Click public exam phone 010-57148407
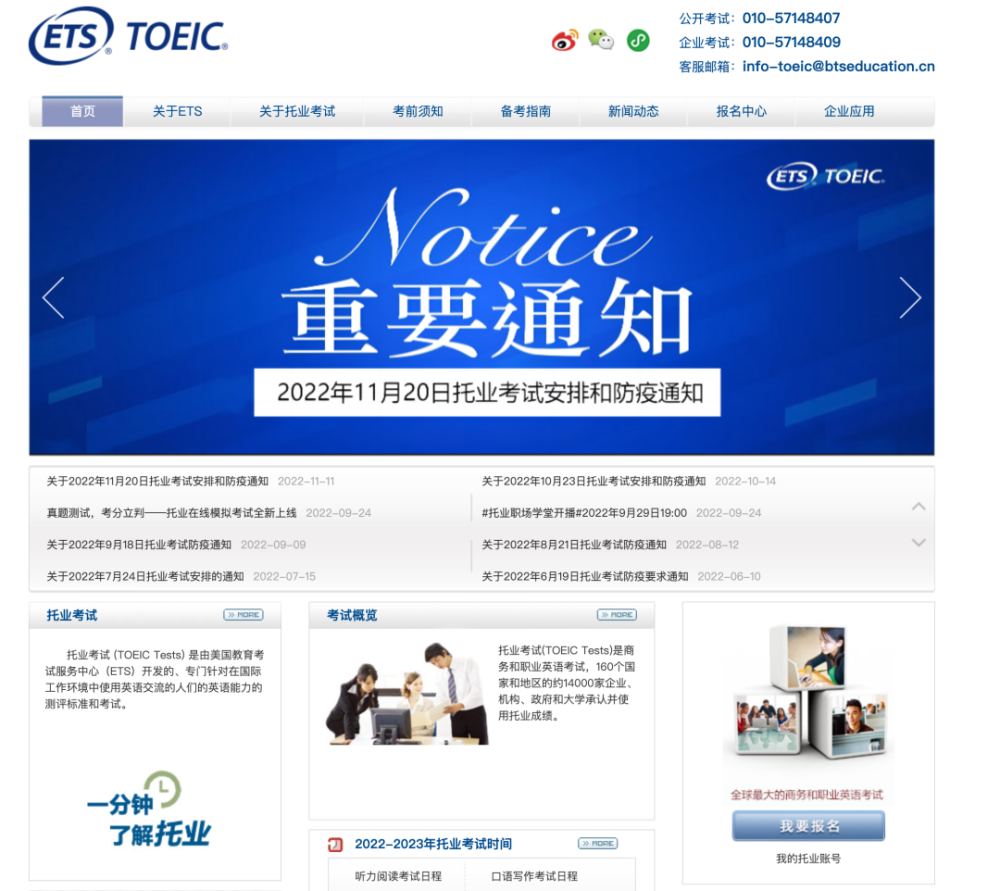Image resolution: width=1000 pixels, height=891 pixels. tap(791, 18)
